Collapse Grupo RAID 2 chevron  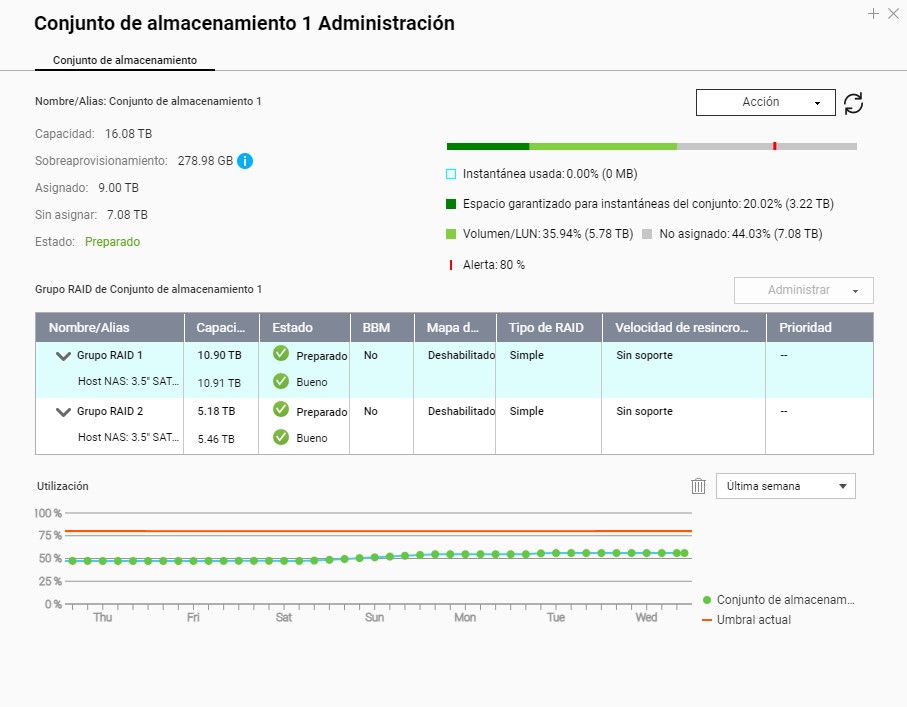[64, 412]
